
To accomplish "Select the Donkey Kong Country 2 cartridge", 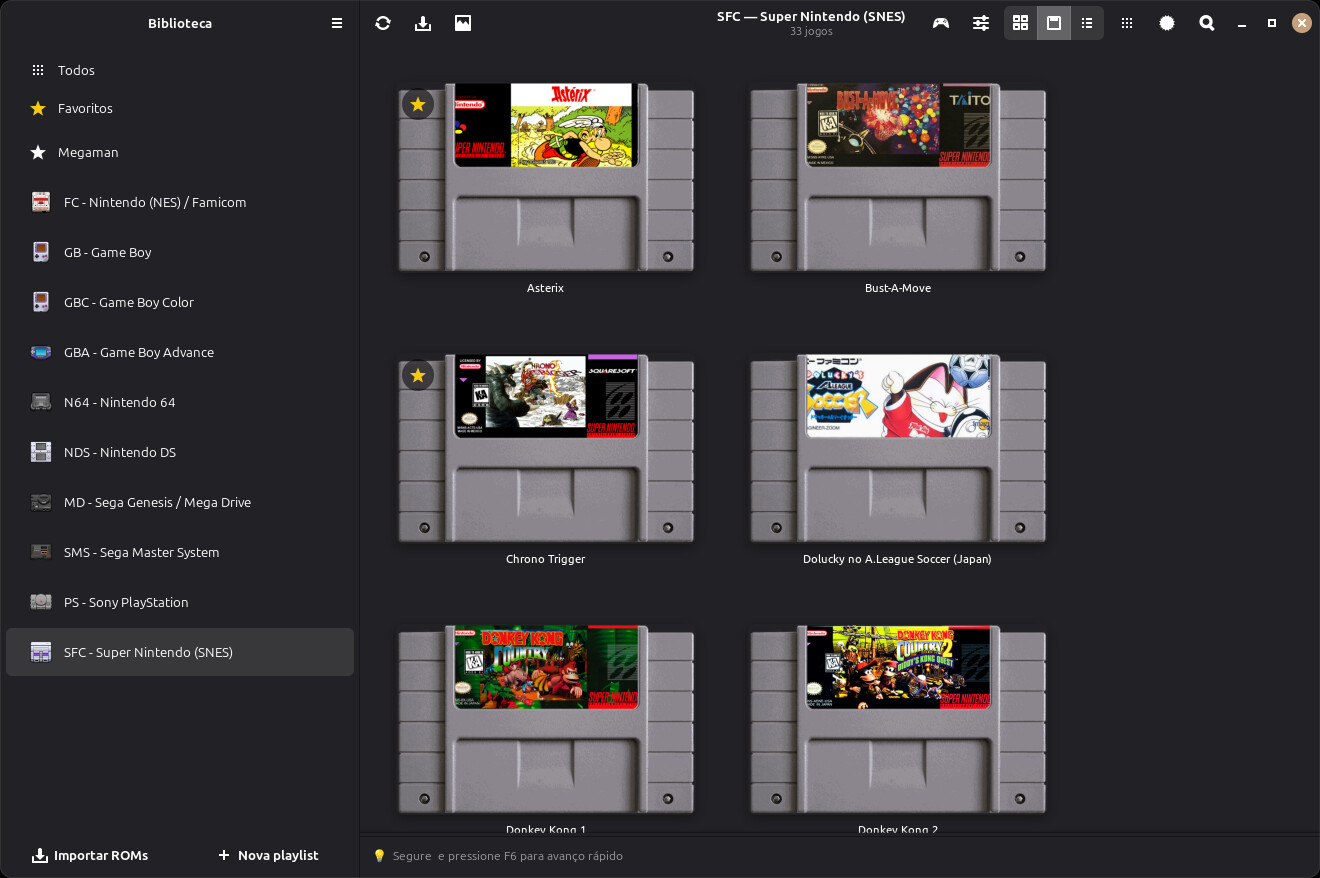I will 898,720.
